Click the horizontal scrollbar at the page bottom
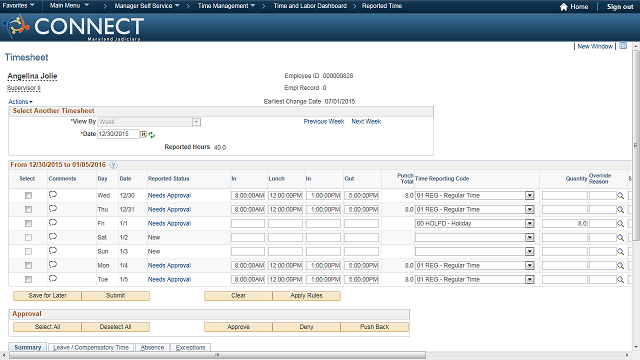This screenshot has height=360, width=640. coord(217,355)
